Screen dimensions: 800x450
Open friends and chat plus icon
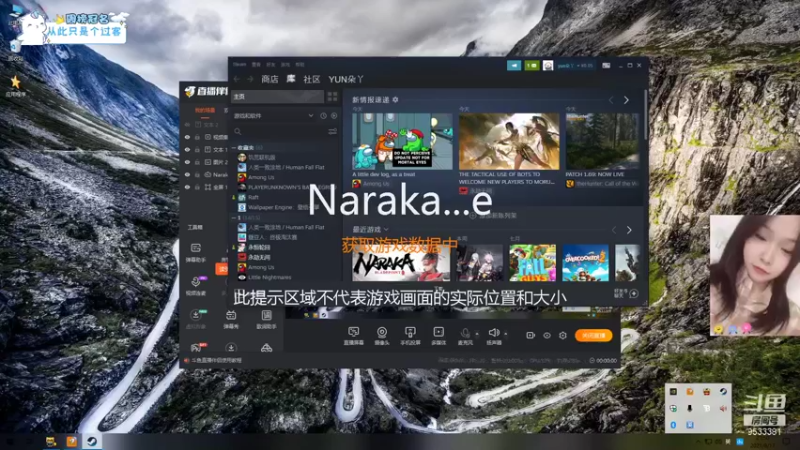[634, 293]
